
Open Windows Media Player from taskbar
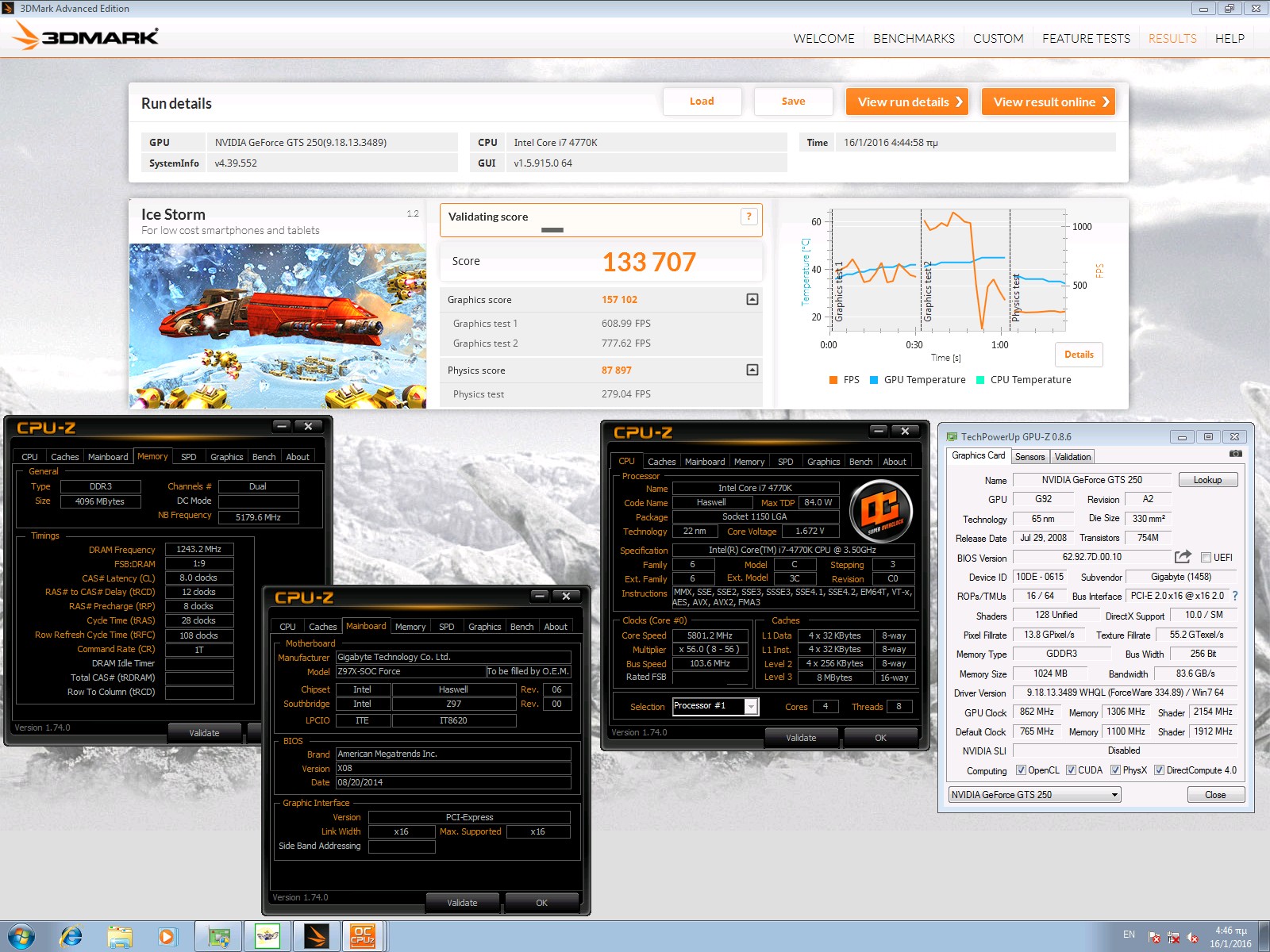(167, 937)
